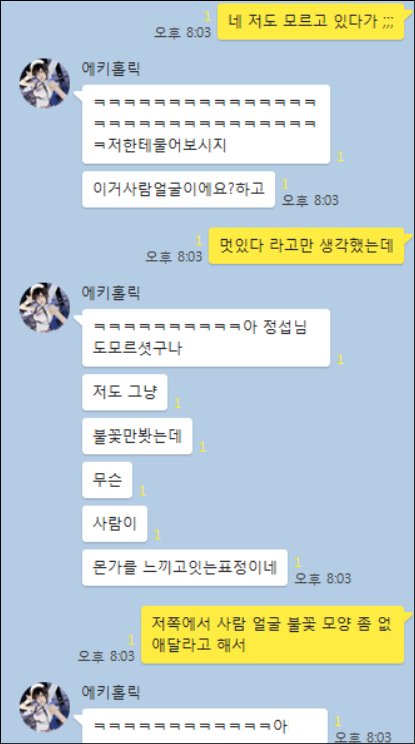
Task: Open the bottom 에키홀릭 profile avatar
Action: coord(44,707)
